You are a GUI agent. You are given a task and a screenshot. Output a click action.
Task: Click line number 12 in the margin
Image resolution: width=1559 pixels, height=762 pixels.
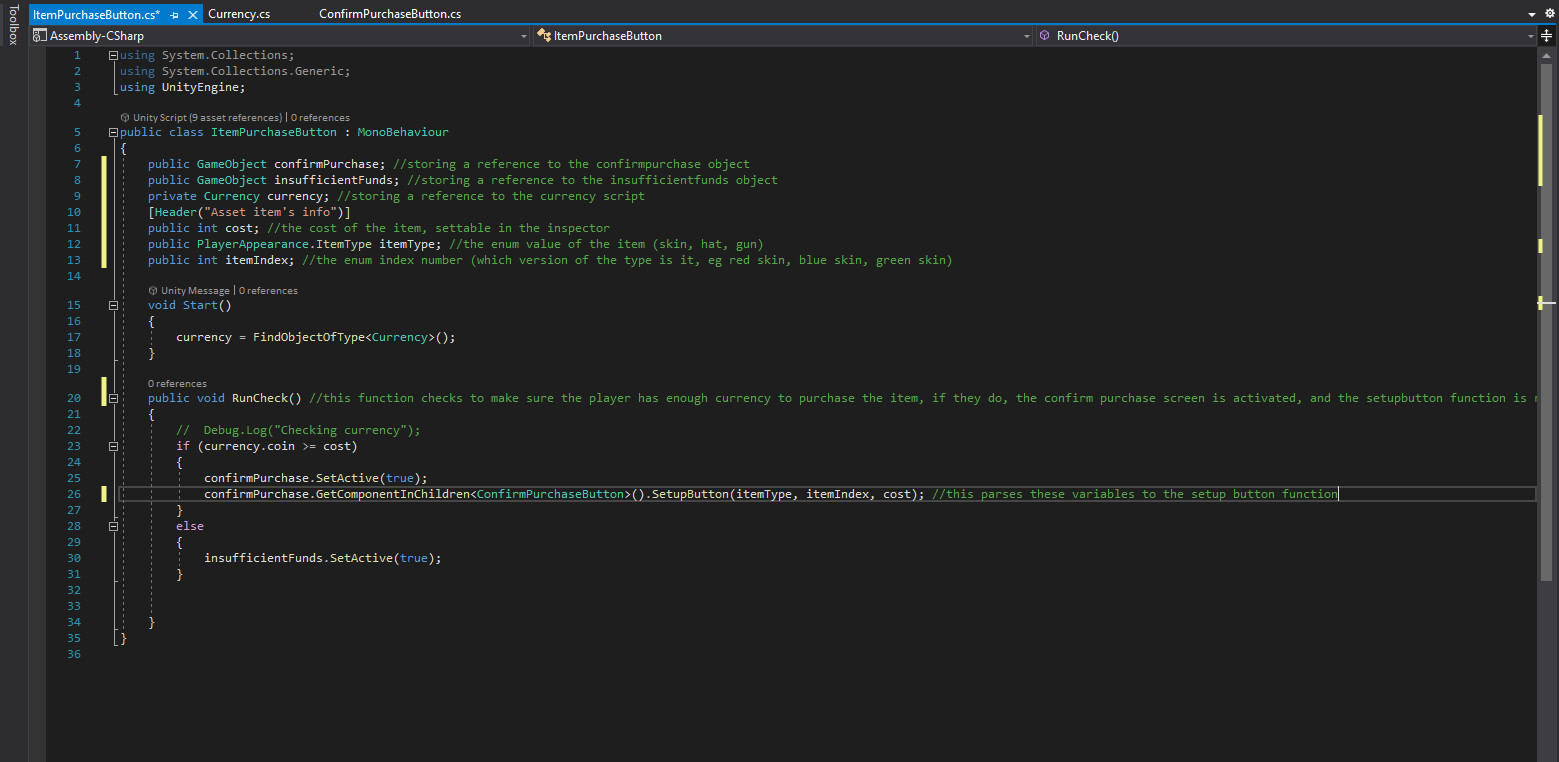(73, 244)
